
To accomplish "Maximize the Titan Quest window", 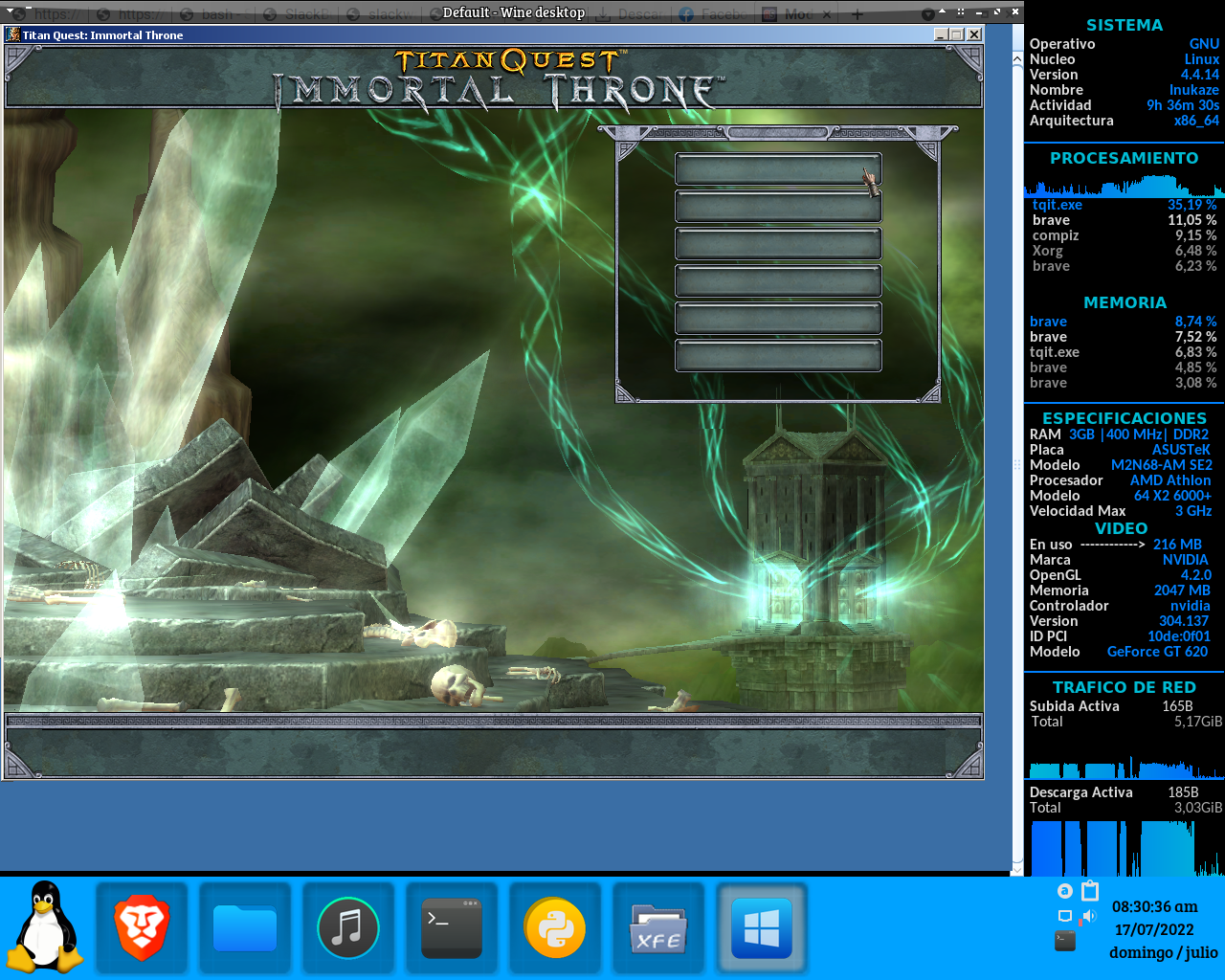I will pos(957,34).
